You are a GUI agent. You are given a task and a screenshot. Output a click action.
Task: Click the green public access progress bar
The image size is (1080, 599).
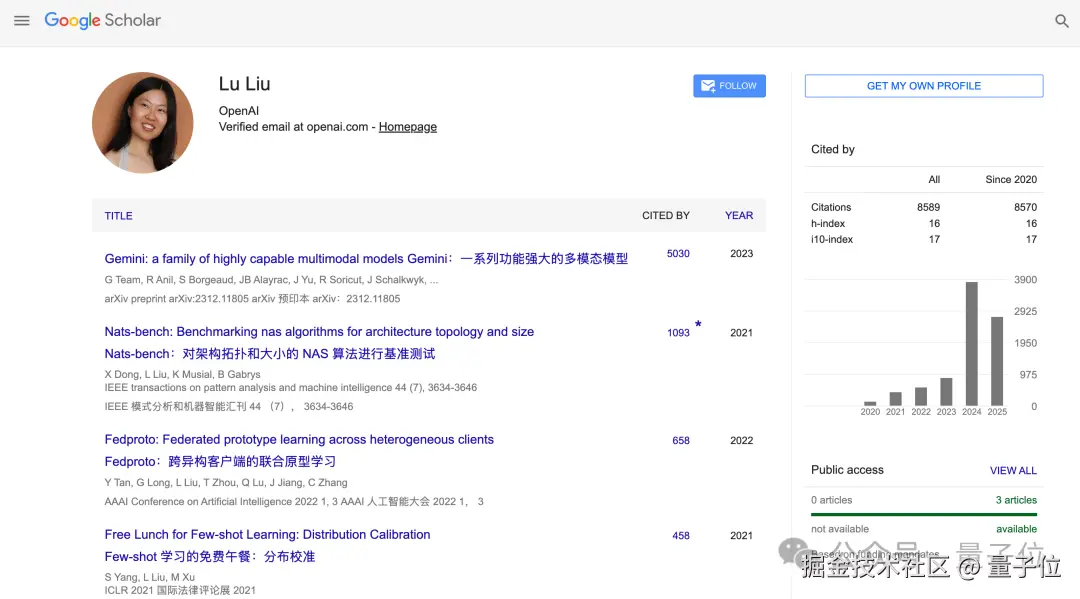tap(924, 514)
